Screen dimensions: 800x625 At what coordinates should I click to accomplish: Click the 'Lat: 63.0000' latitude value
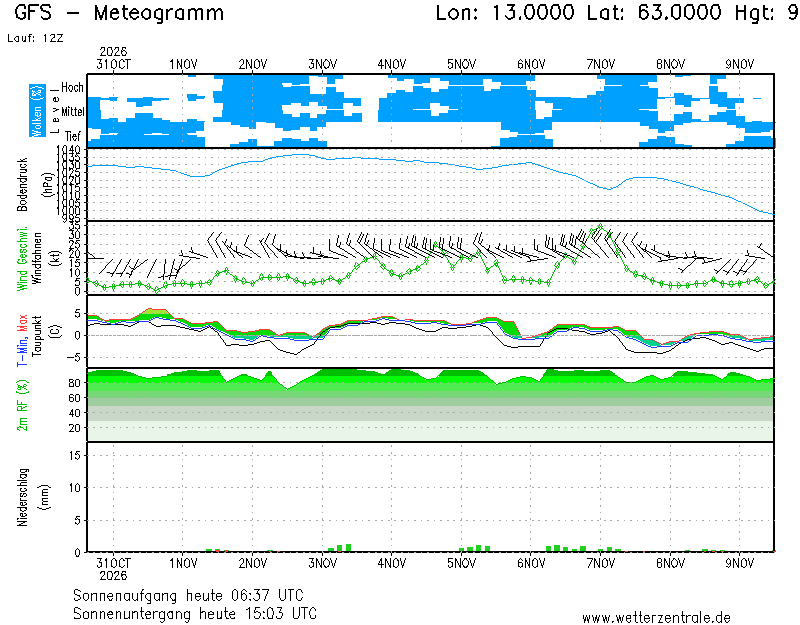pyautogui.click(x=654, y=13)
